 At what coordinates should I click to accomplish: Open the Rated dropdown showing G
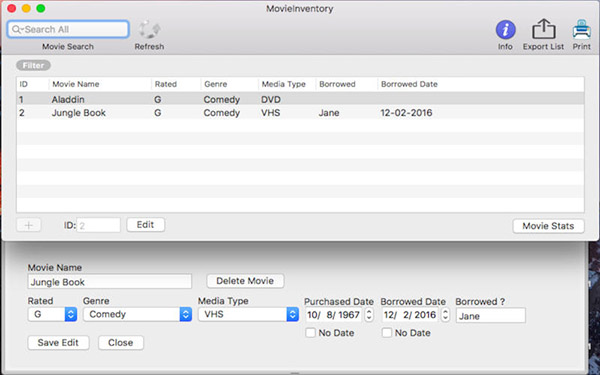52,314
